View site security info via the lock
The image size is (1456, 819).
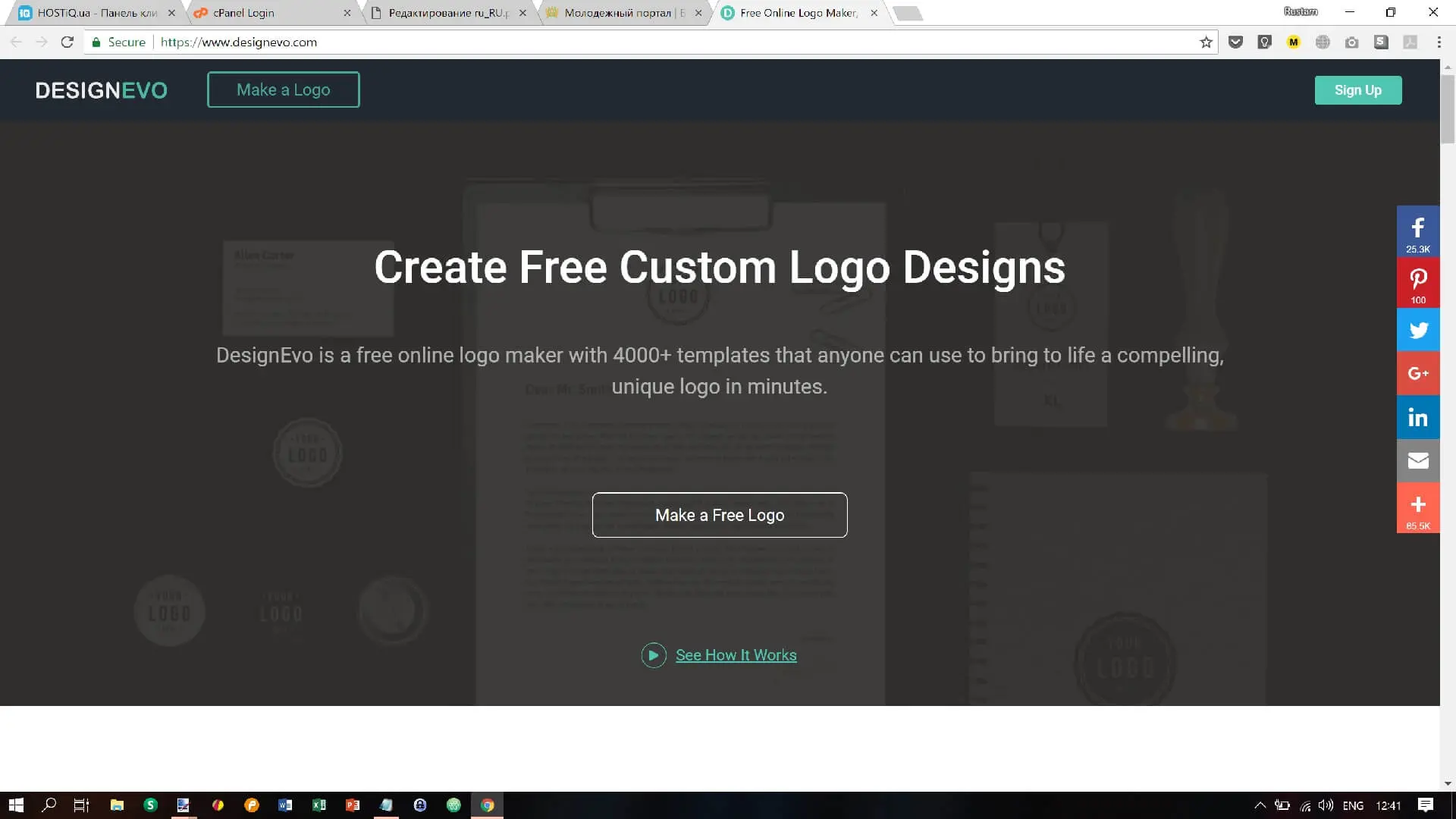click(96, 42)
